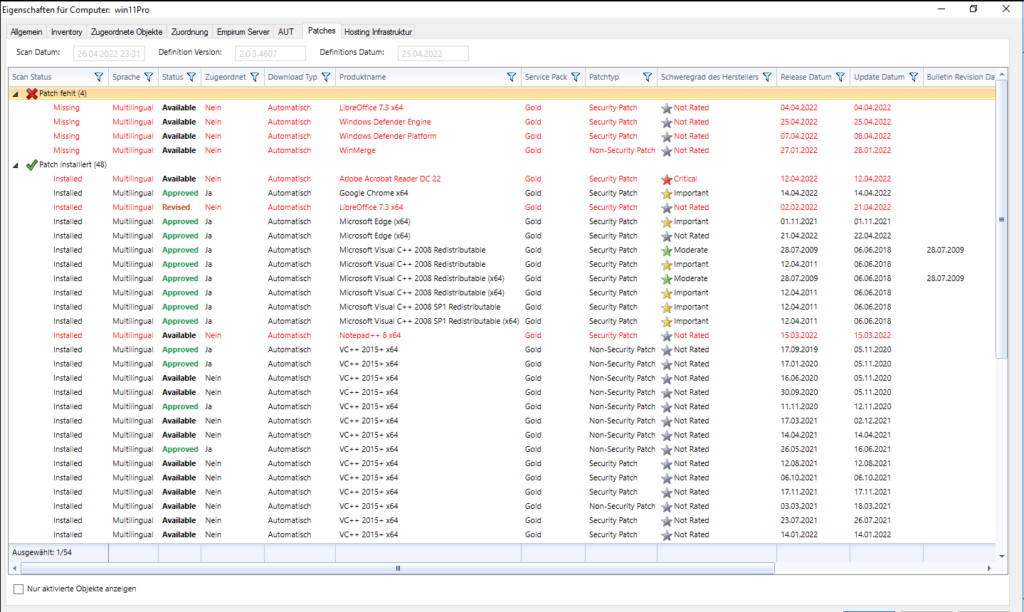The image size is (1024, 612).
Task: Click red X icon of Patch fehlt group
Action: click(31, 93)
